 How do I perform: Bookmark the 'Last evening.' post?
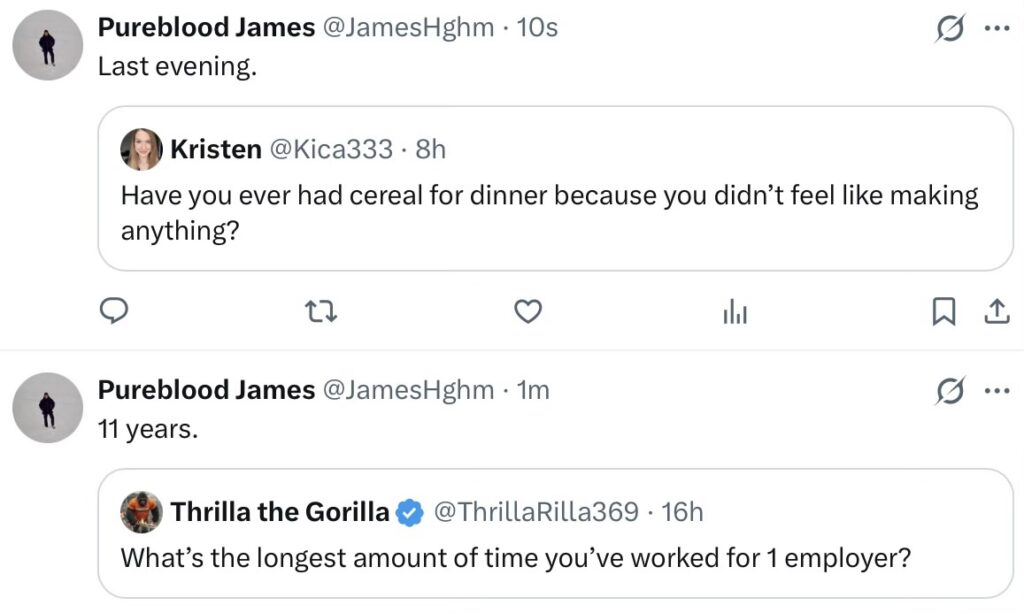pyautogui.click(x=942, y=313)
